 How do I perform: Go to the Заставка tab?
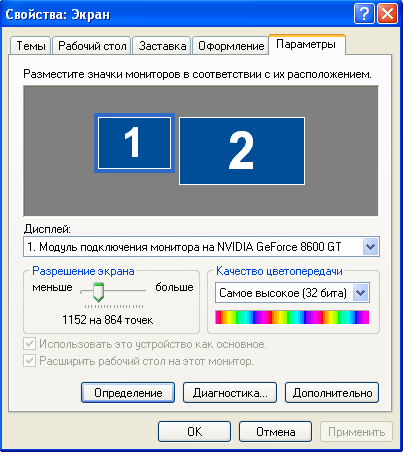162,46
